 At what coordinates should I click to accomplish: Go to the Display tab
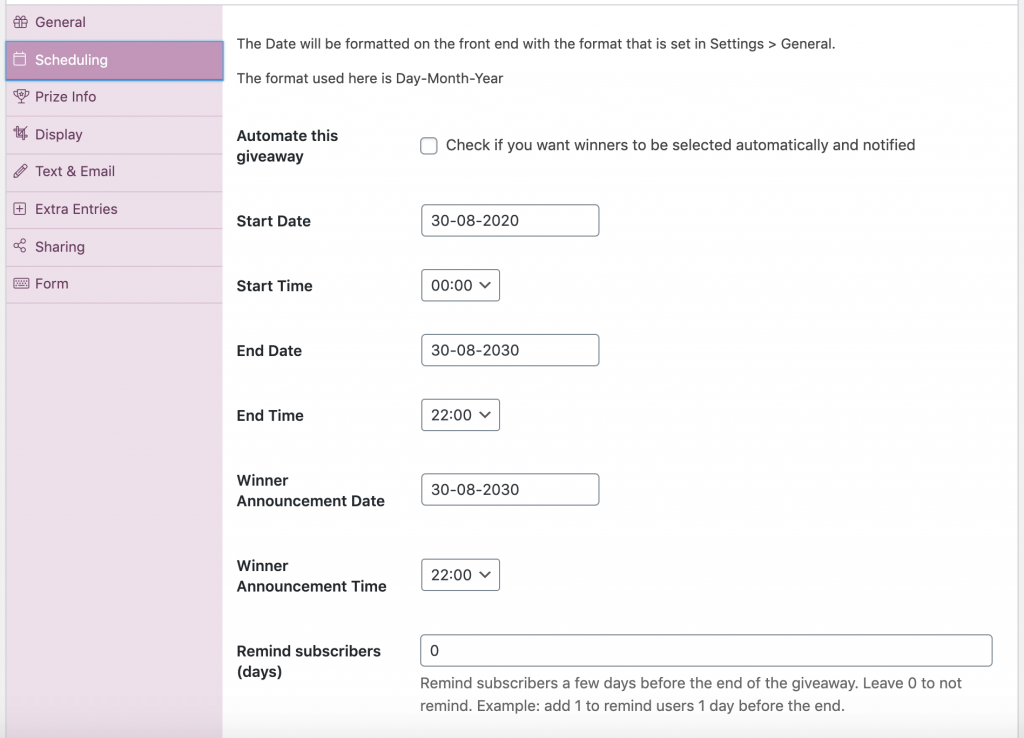click(x=114, y=135)
